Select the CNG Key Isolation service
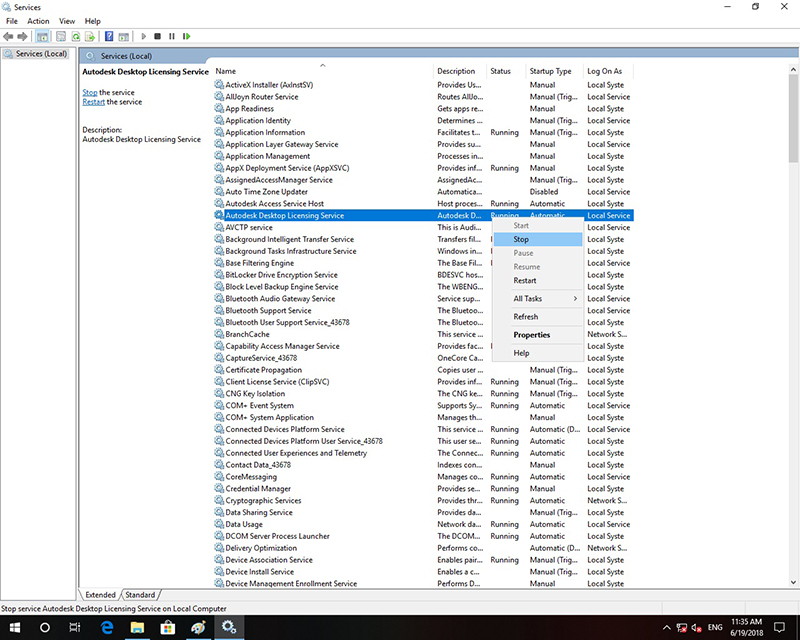 (423, 394)
